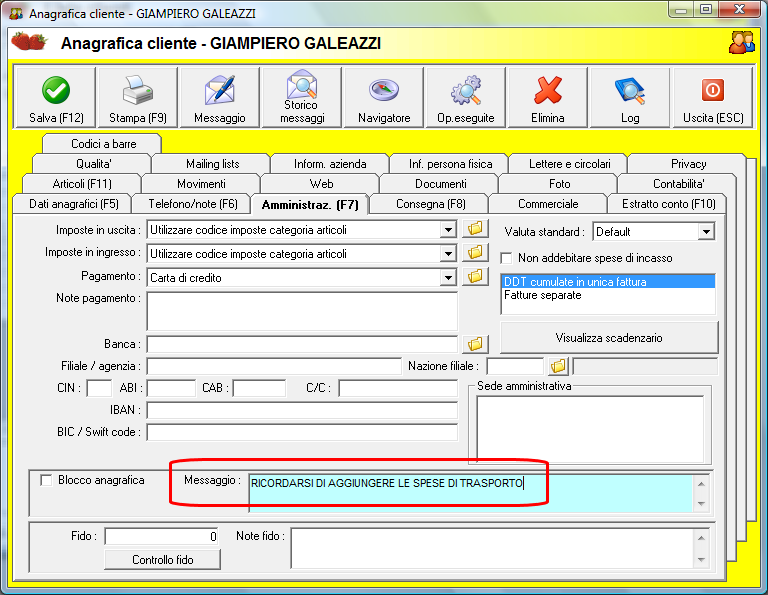Viewport: 768px width, 595px height.
Task: Focus the BIC / Swift code field
Action: tap(302, 432)
